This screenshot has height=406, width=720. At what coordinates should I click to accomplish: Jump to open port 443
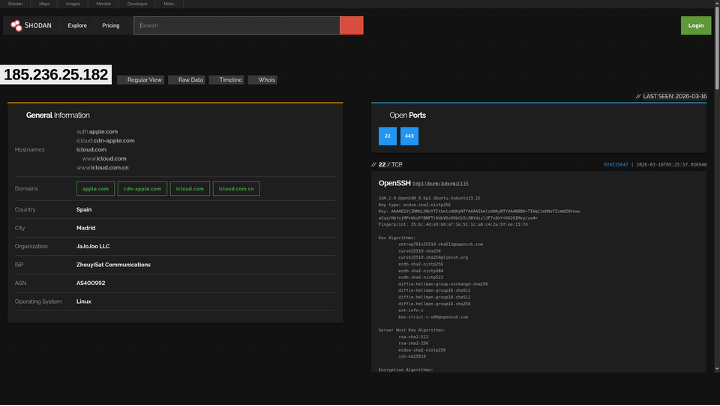tap(409, 135)
